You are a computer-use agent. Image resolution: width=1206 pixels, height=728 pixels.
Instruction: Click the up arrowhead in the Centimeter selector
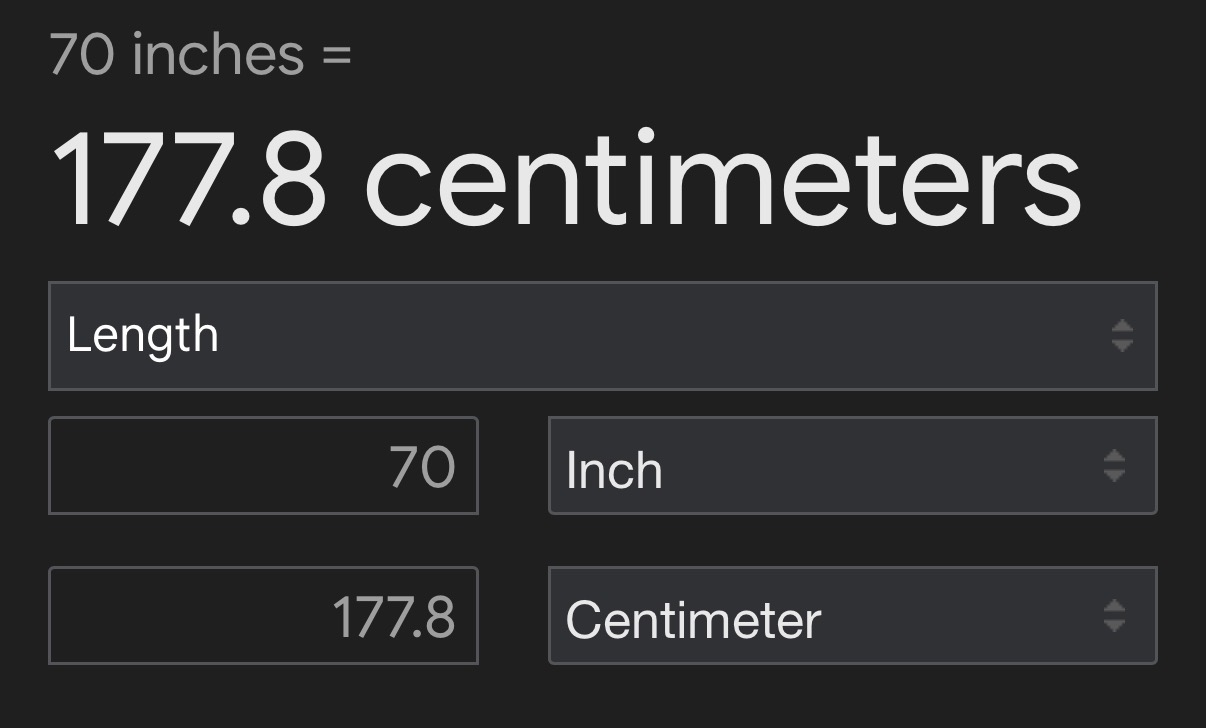click(x=1114, y=606)
